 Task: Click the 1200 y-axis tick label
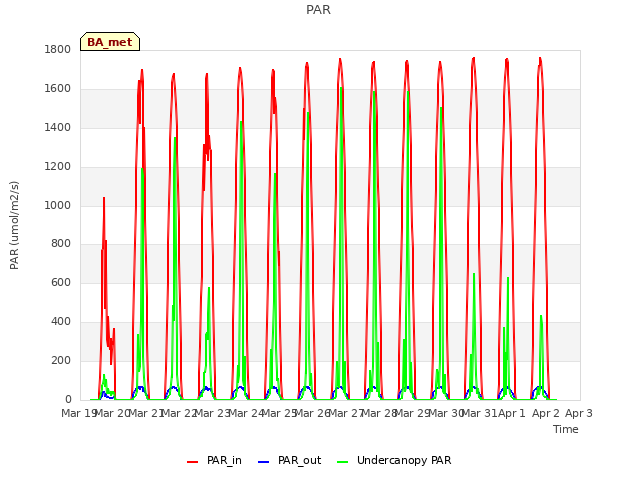pyautogui.click(x=58, y=166)
